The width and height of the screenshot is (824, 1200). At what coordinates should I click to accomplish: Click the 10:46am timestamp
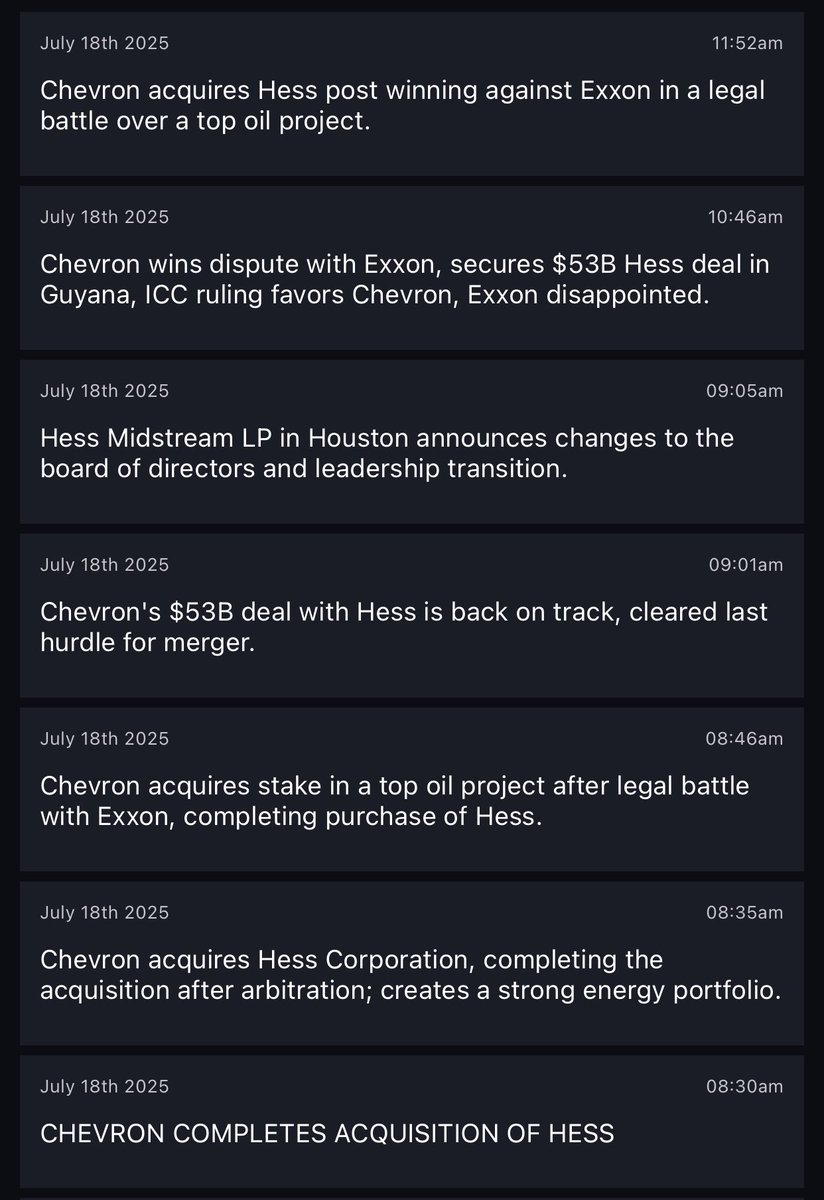click(747, 217)
